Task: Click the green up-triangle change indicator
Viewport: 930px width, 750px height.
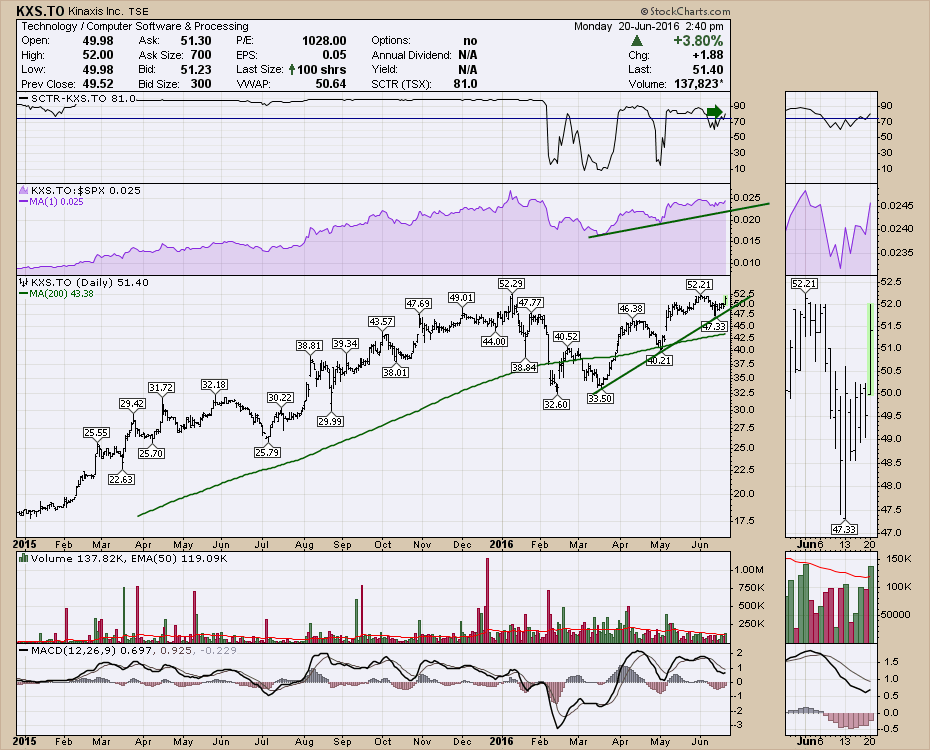Action: (x=636, y=41)
